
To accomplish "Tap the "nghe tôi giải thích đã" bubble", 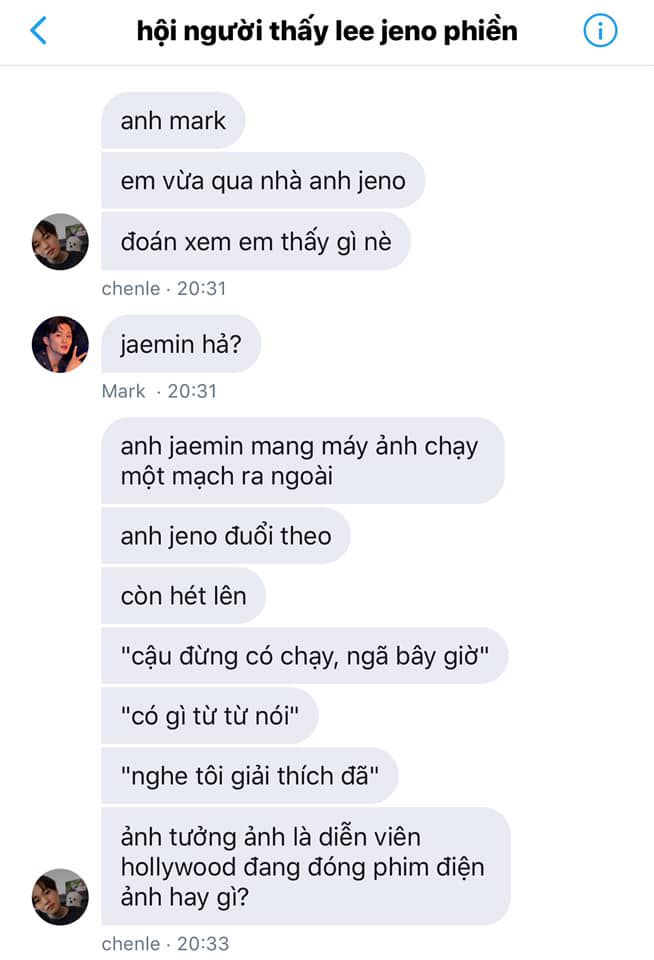I will click(x=250, y=776).
